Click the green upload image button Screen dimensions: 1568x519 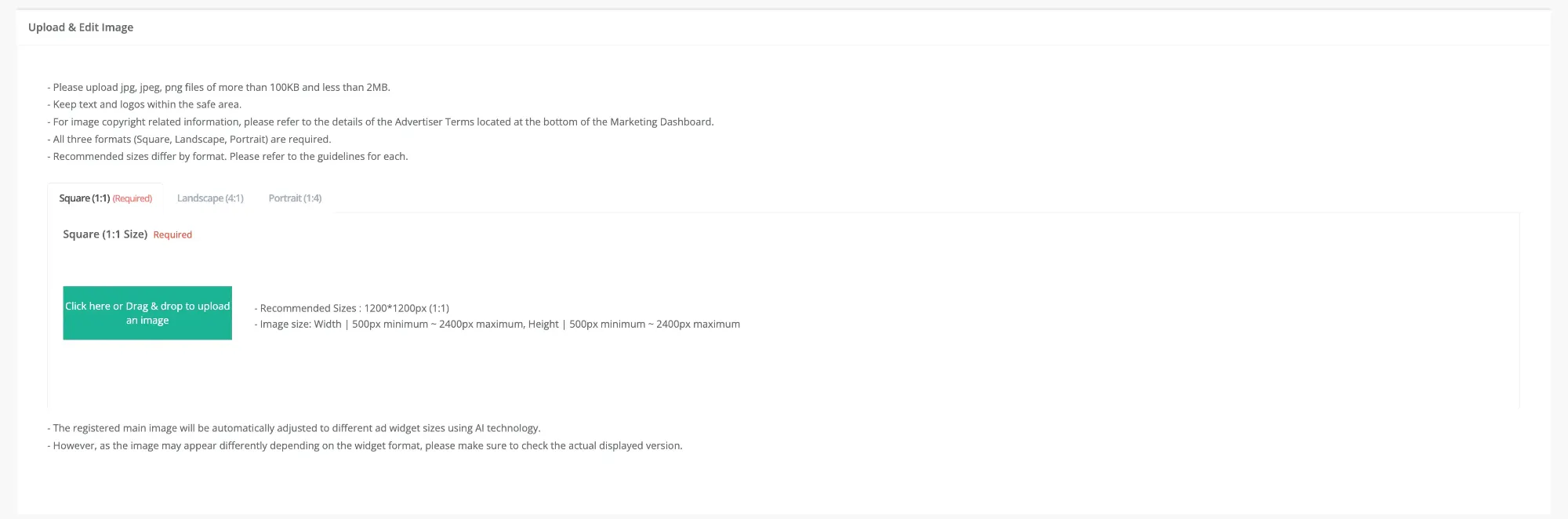(147, 313)
